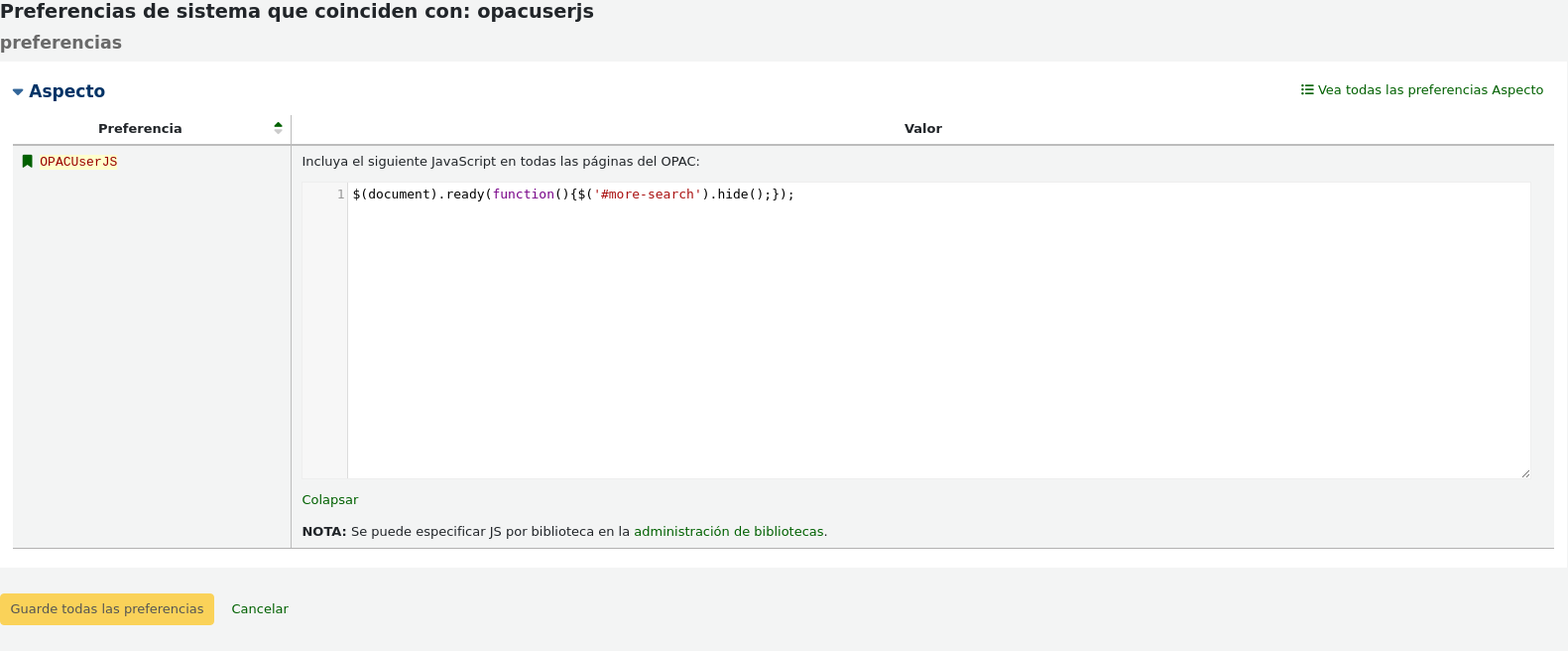Open administración de bibliotecas link

[x=728, y=532]
